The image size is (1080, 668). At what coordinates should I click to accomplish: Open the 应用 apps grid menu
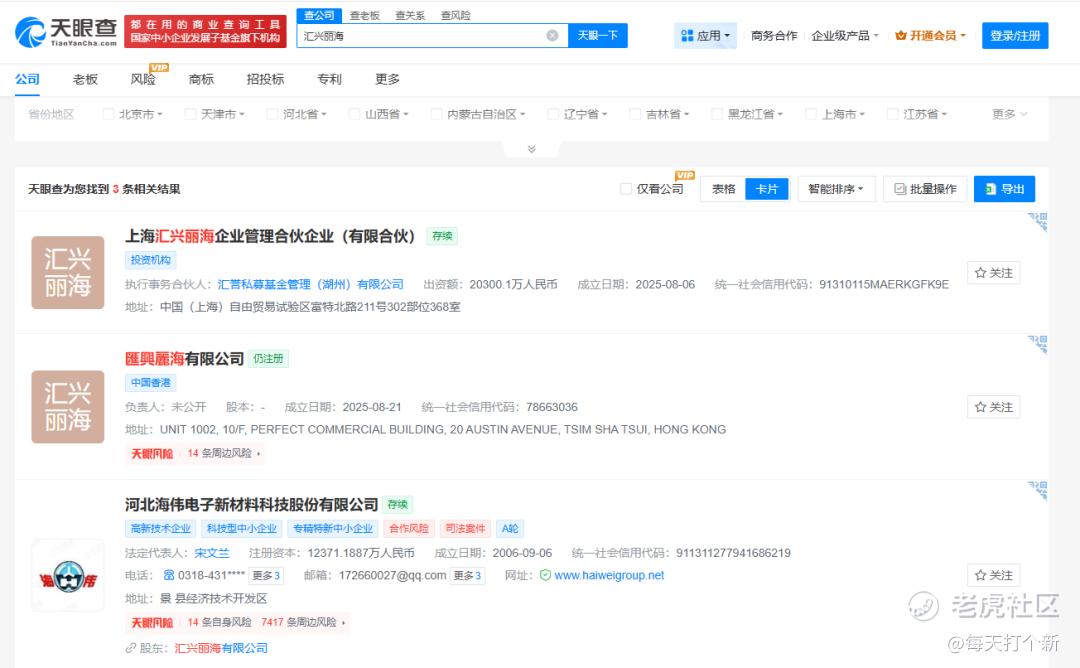[x=705, y=36]
